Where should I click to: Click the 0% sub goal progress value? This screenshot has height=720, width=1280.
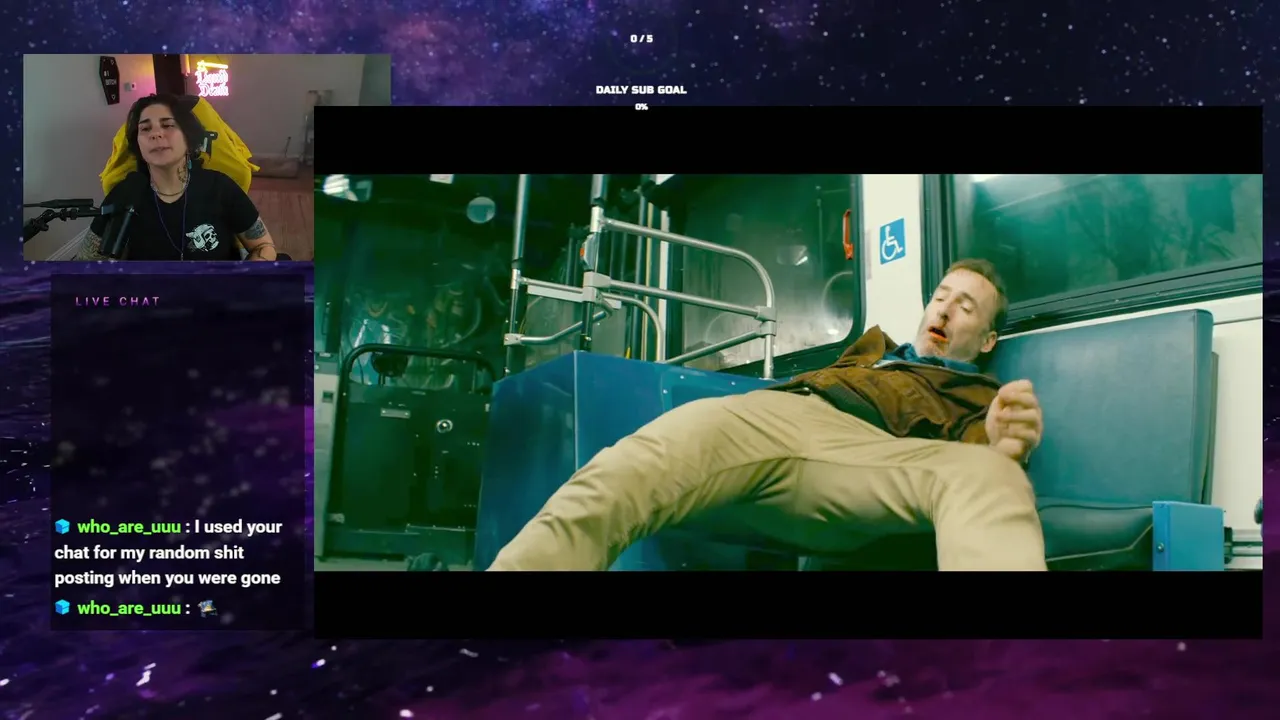641,107
